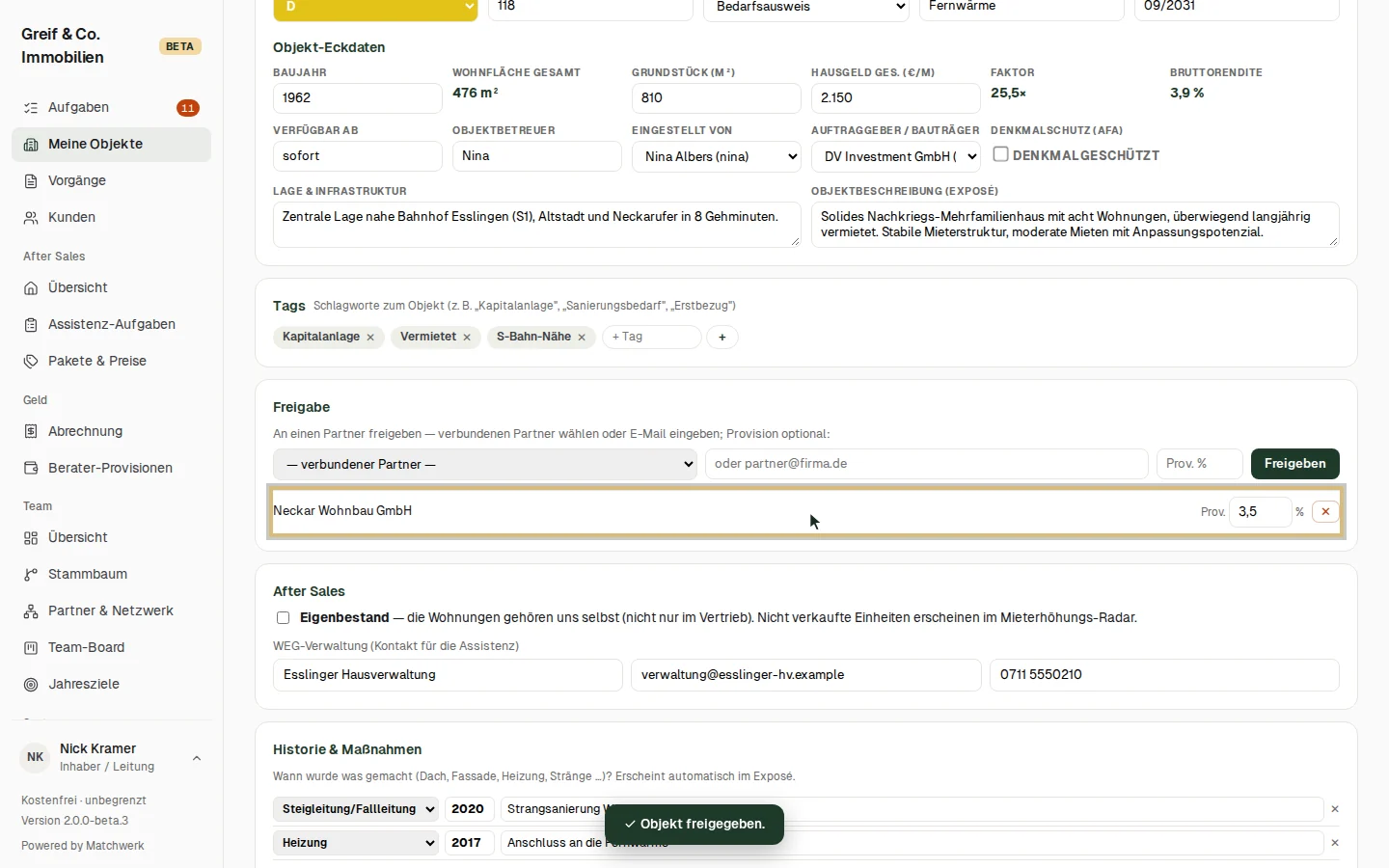Screen dimensions: 1389x868
Task: Open the Eingestellt von dropdown
Action: pyautogui.click(x=717, y=156)
